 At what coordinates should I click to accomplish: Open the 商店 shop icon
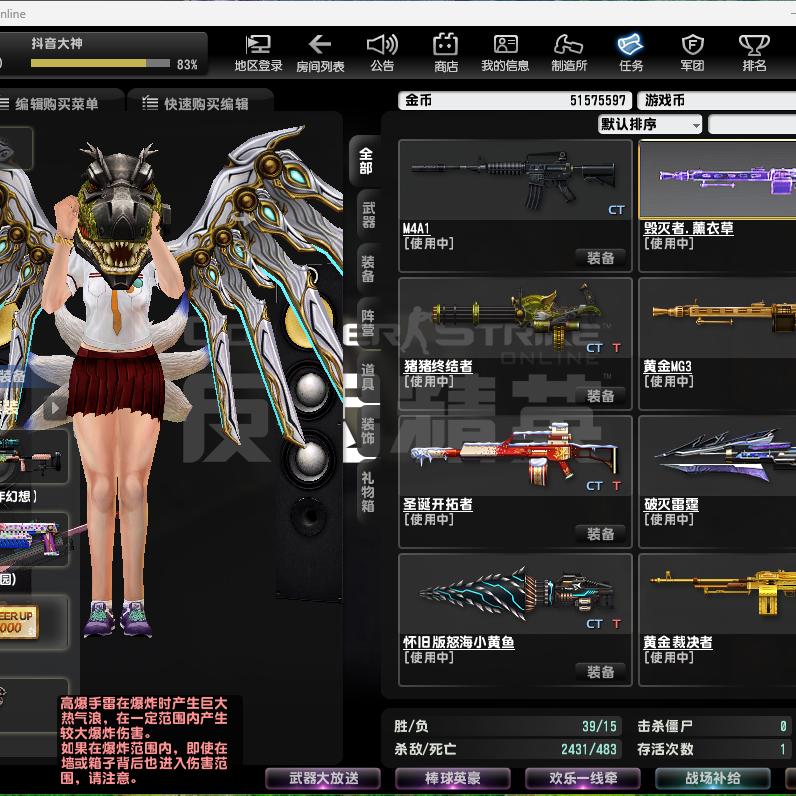pos(445,52)
